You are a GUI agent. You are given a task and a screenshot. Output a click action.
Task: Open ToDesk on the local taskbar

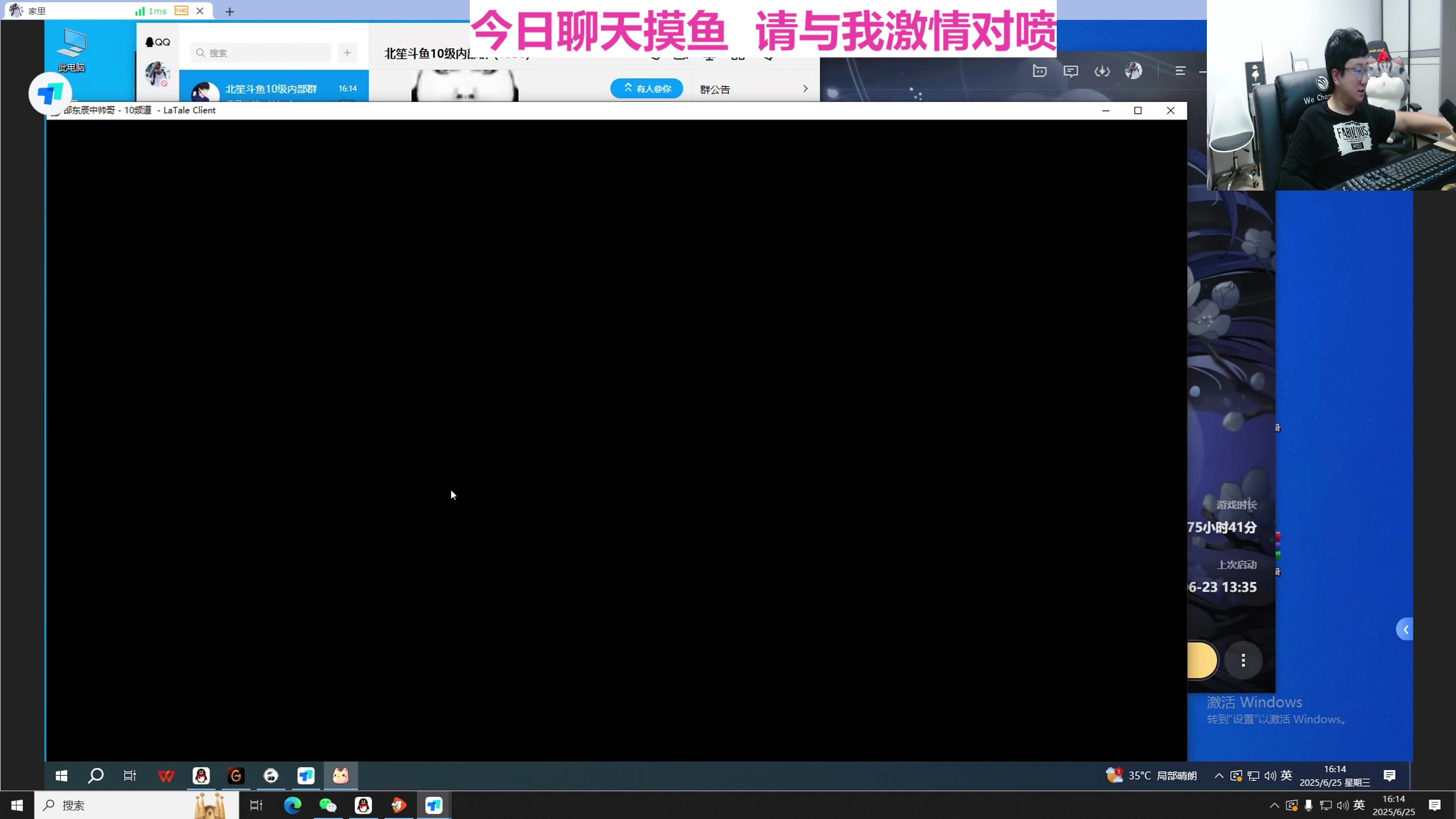(x=434, y=805)
